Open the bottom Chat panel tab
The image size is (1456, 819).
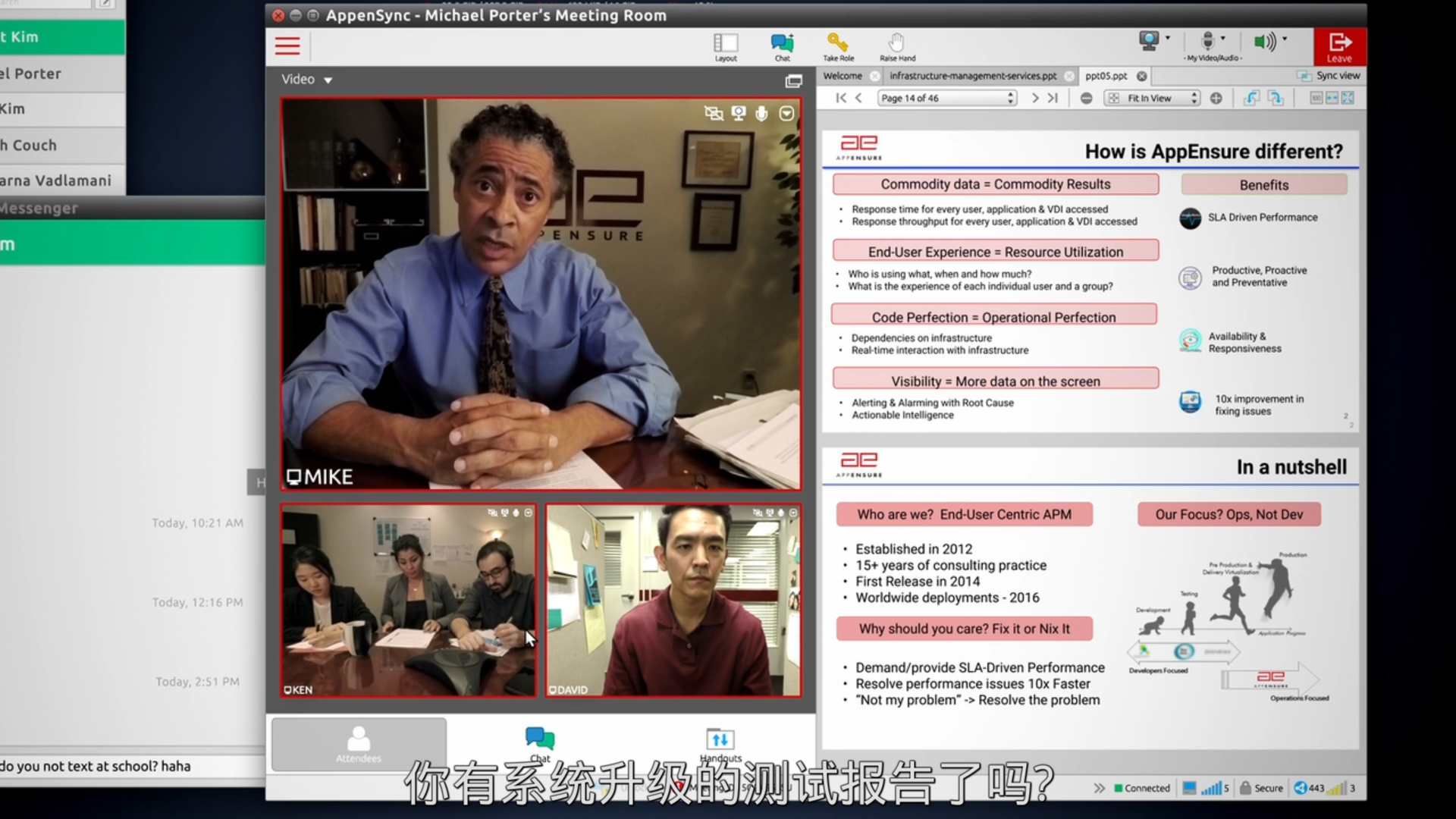[x=540, y=743]
